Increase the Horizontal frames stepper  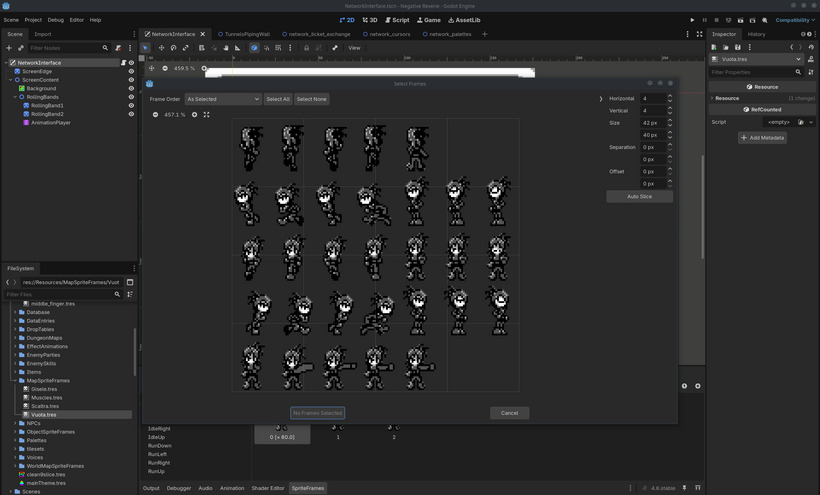pyautogui.click(x=670, y=96)
